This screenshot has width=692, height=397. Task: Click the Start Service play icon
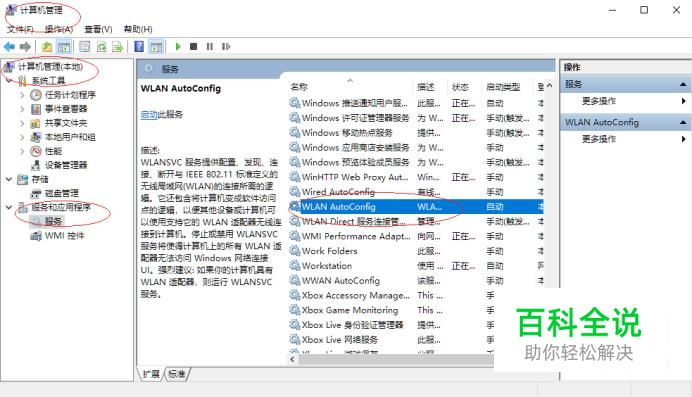[x=178, y=46]
